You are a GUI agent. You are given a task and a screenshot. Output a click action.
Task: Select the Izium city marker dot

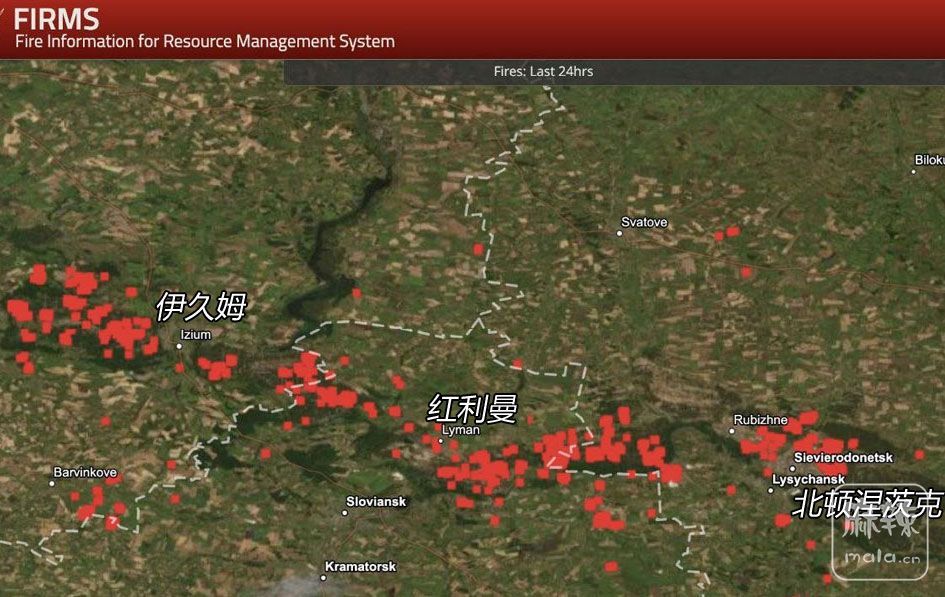point(179,346)
